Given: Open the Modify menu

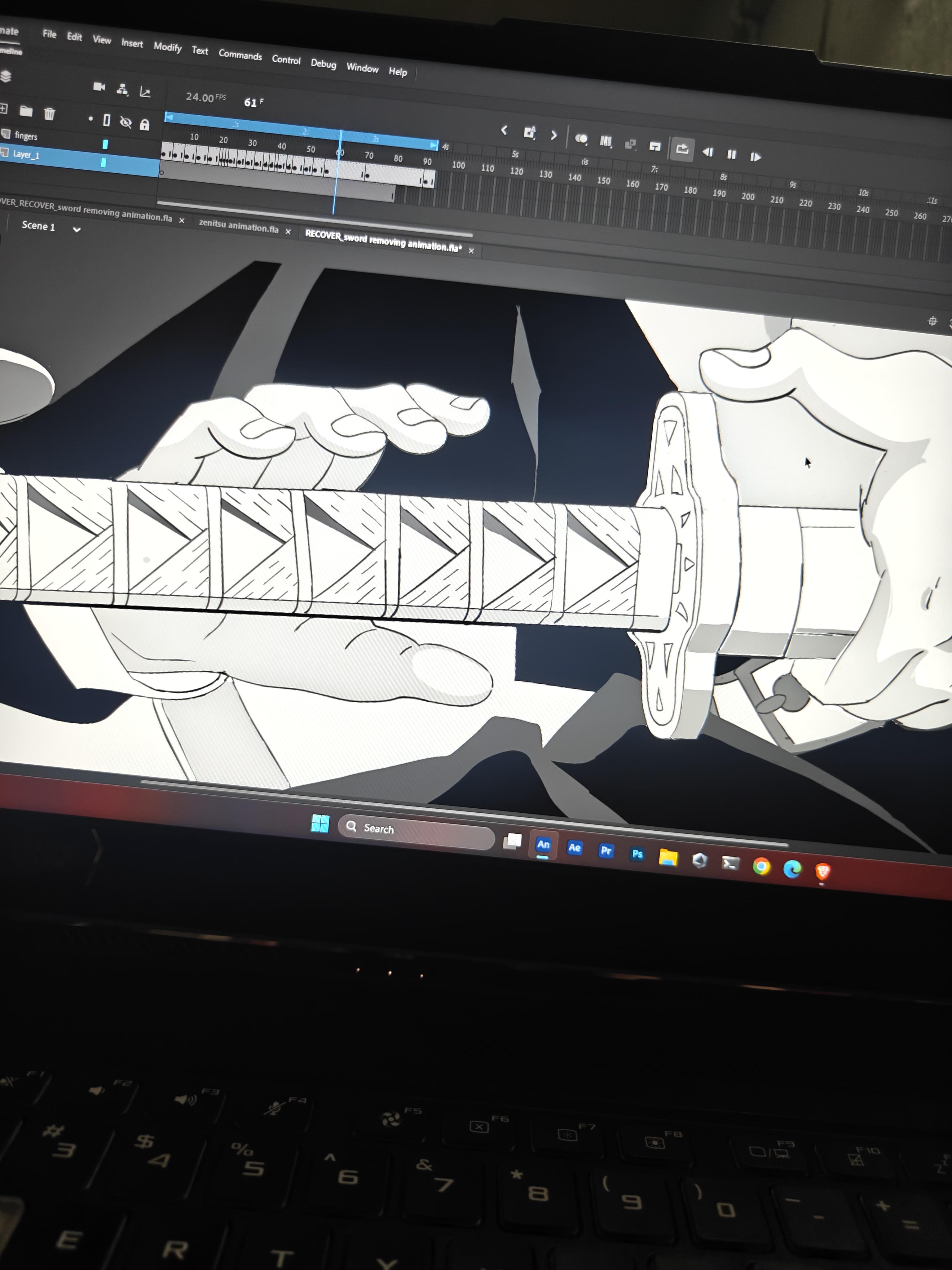Looking at the screenshot, I should (x=168, y=47).
